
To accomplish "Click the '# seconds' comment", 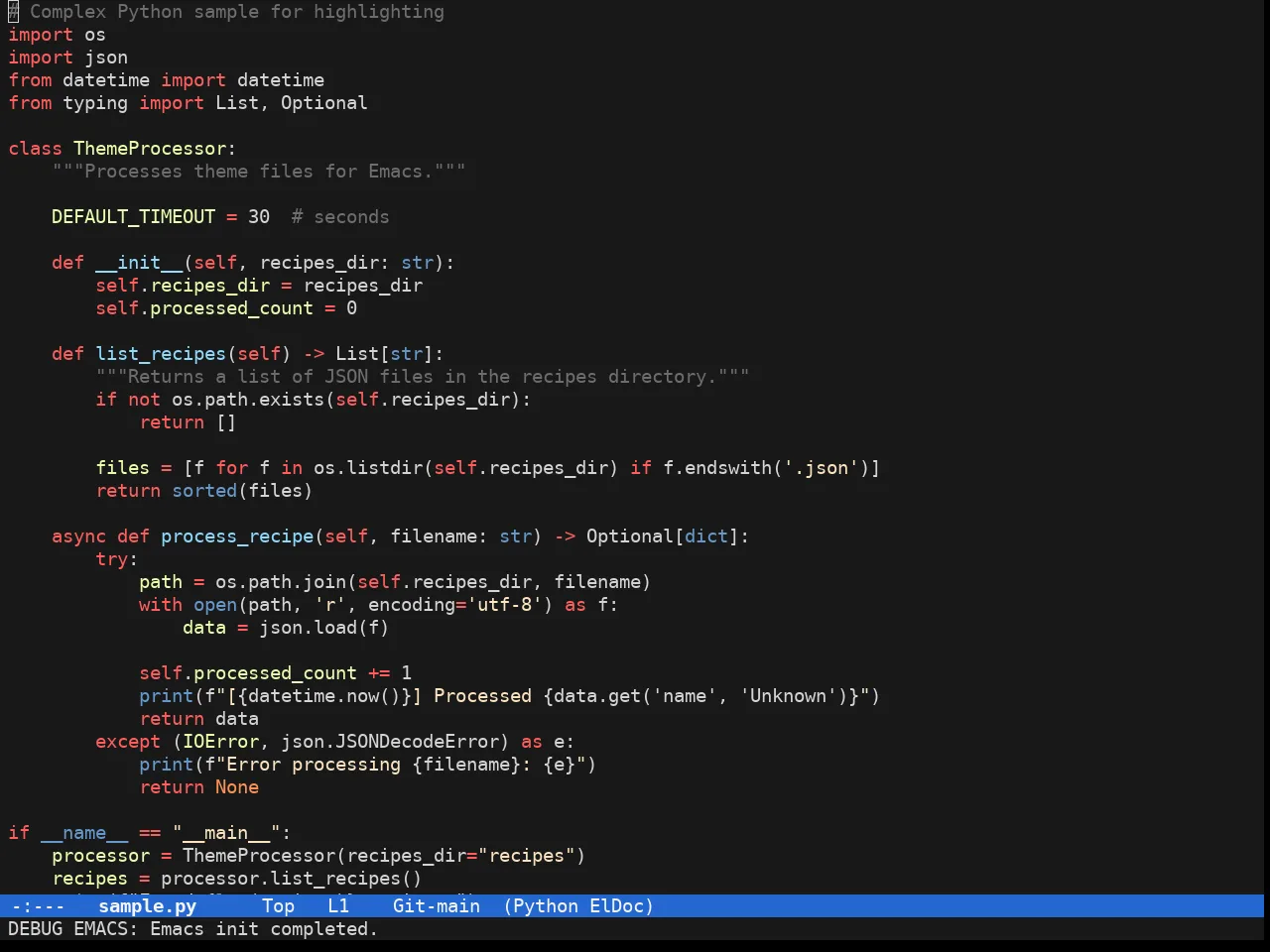I will [x=340, y=217].
